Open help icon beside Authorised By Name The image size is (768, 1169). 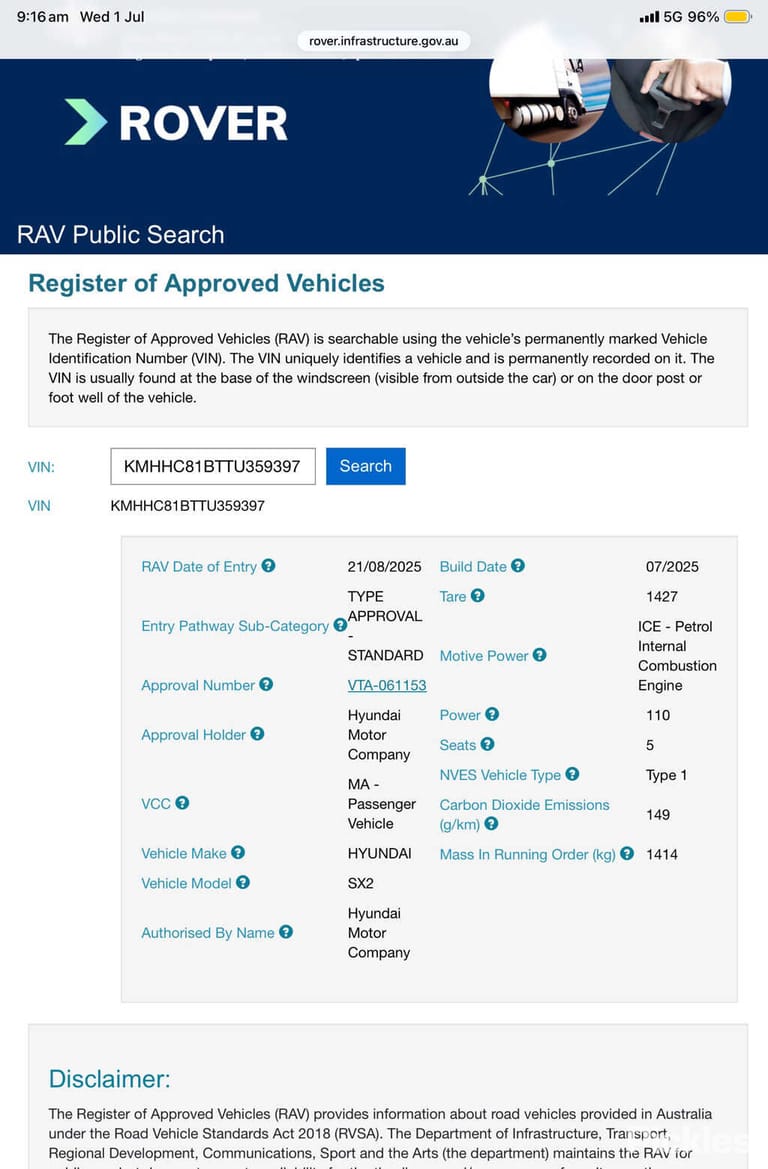[x=286, y=932]
